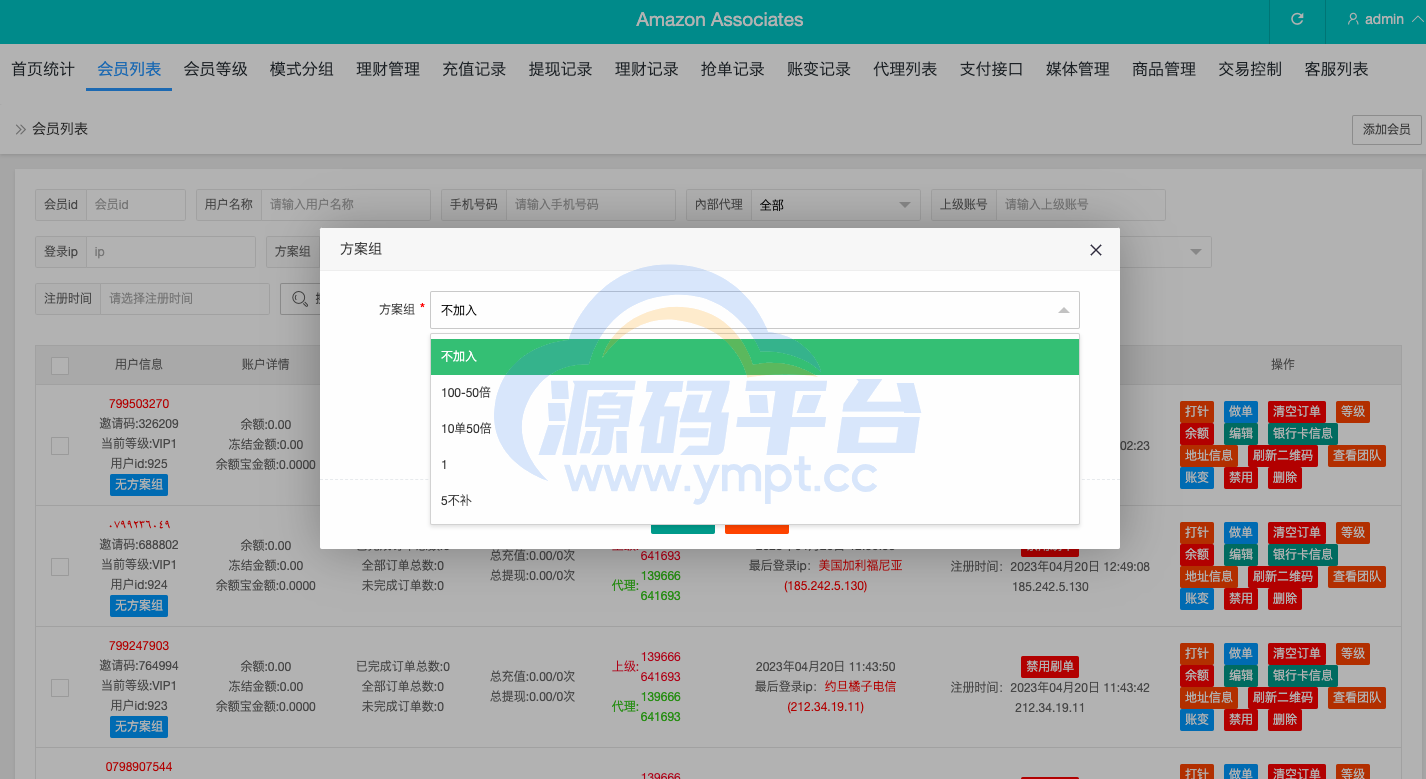Screen dimensions: 1426x779
Task: Open the 媒体管理 tab
Action: (1078, 69)
